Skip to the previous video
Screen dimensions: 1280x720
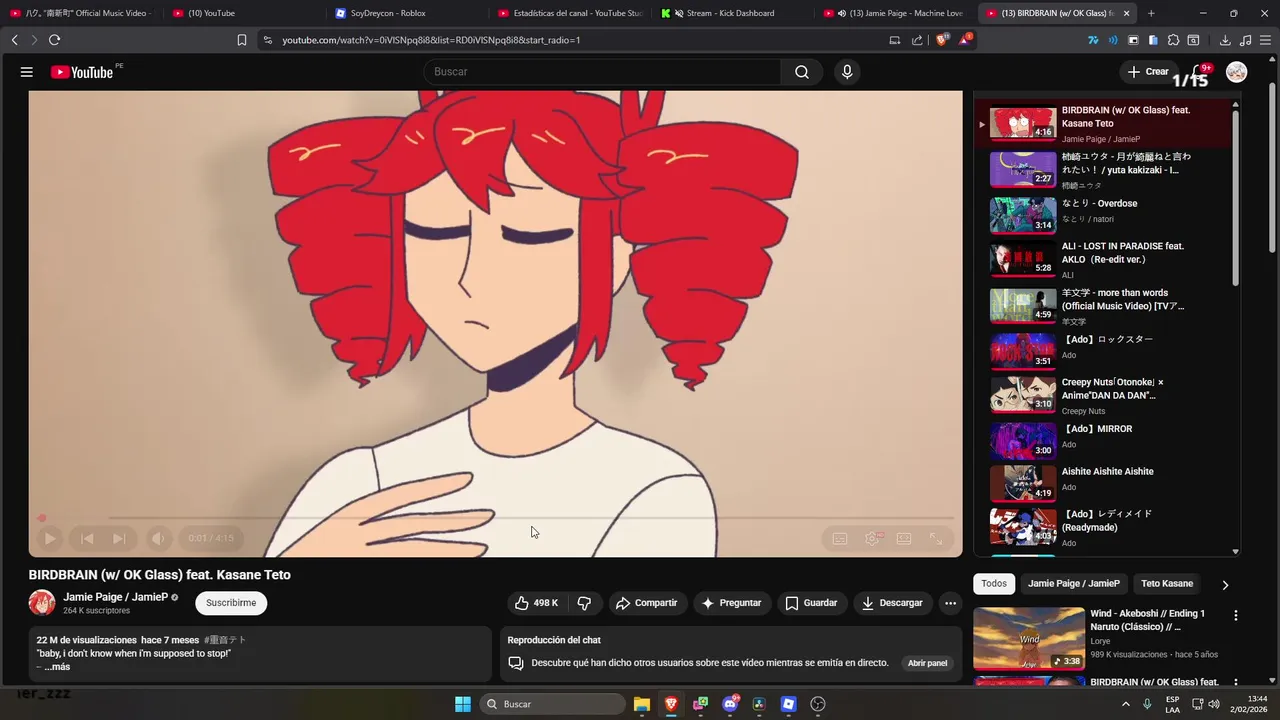[87, 538]
